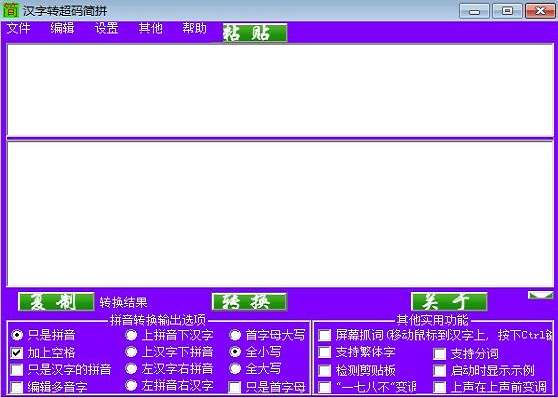The image size is (558, 398).
Task: Select 首字母大写 radio option
Action: click(235, 335)
